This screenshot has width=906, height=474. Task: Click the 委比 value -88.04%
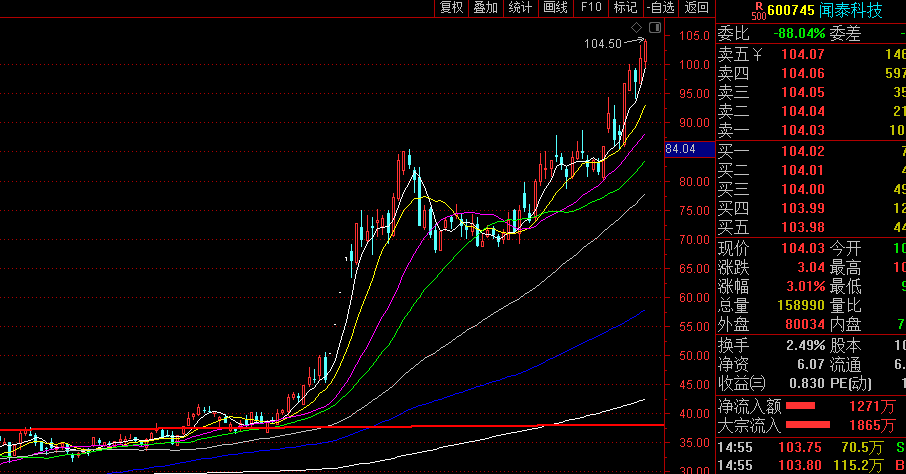799,34
